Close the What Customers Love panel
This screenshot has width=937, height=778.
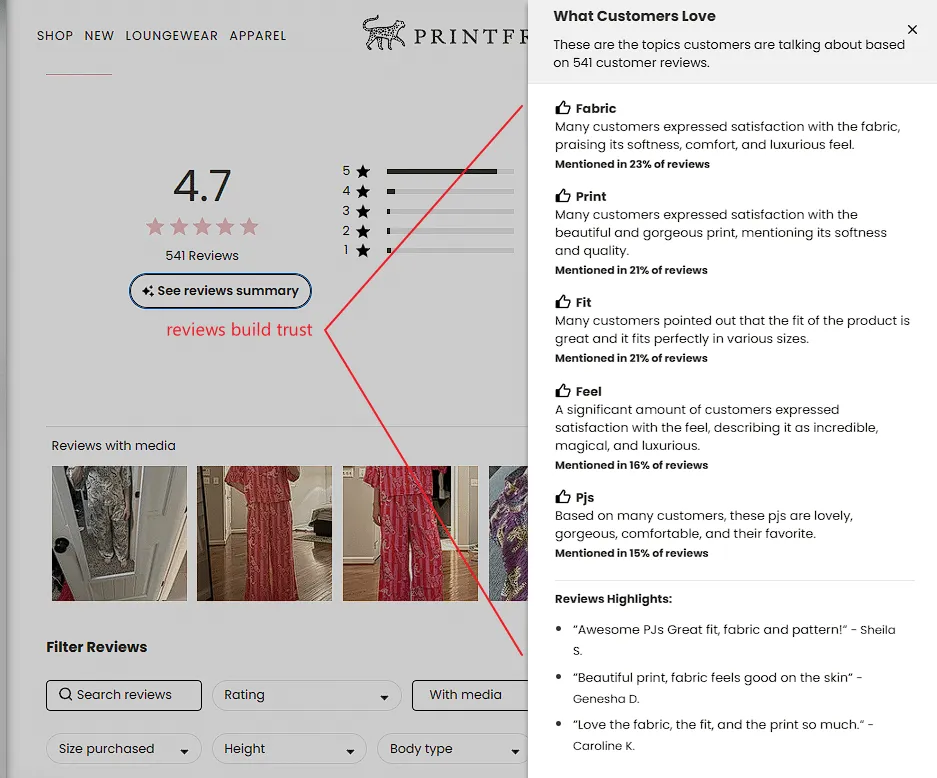(x=912, y=30)
